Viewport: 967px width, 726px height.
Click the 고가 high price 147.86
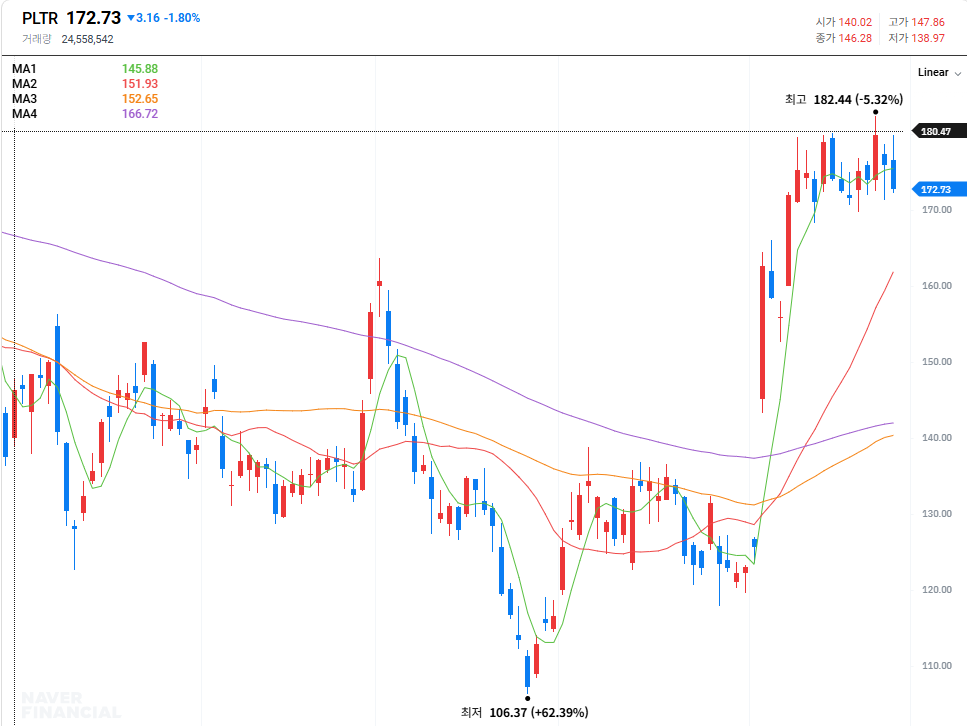tap(928, 22)
